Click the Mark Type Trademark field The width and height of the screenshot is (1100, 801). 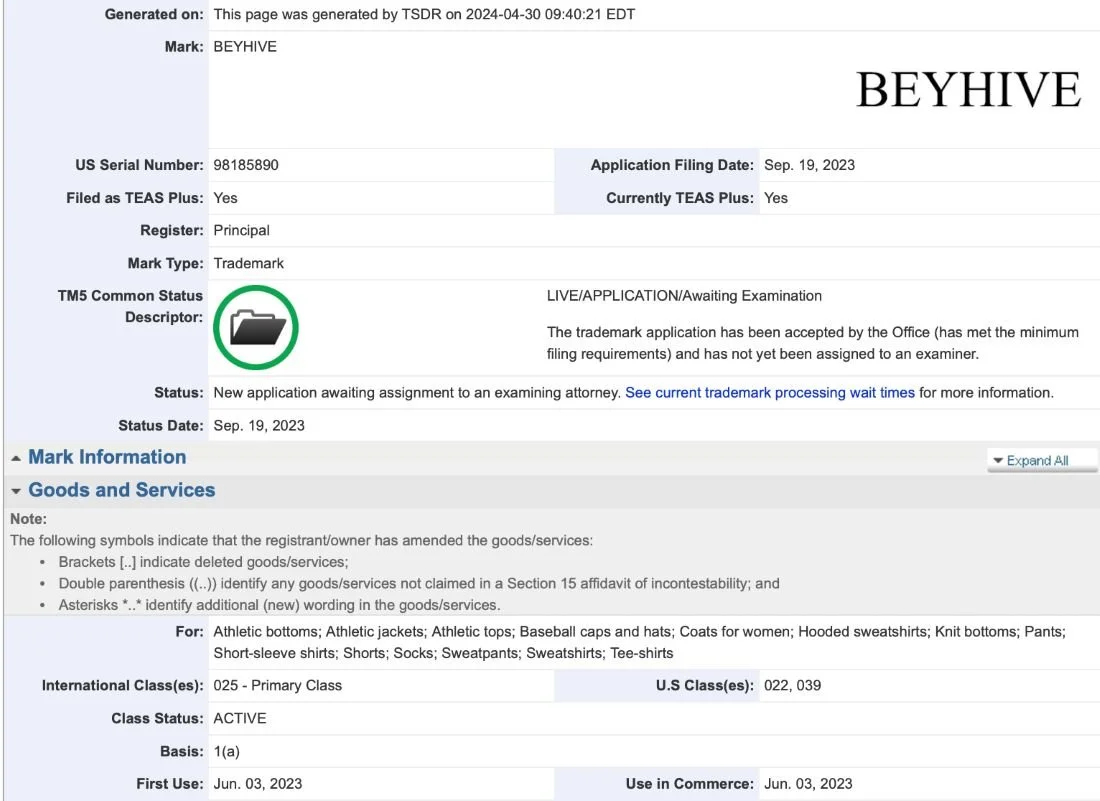(x=248, y=263)
